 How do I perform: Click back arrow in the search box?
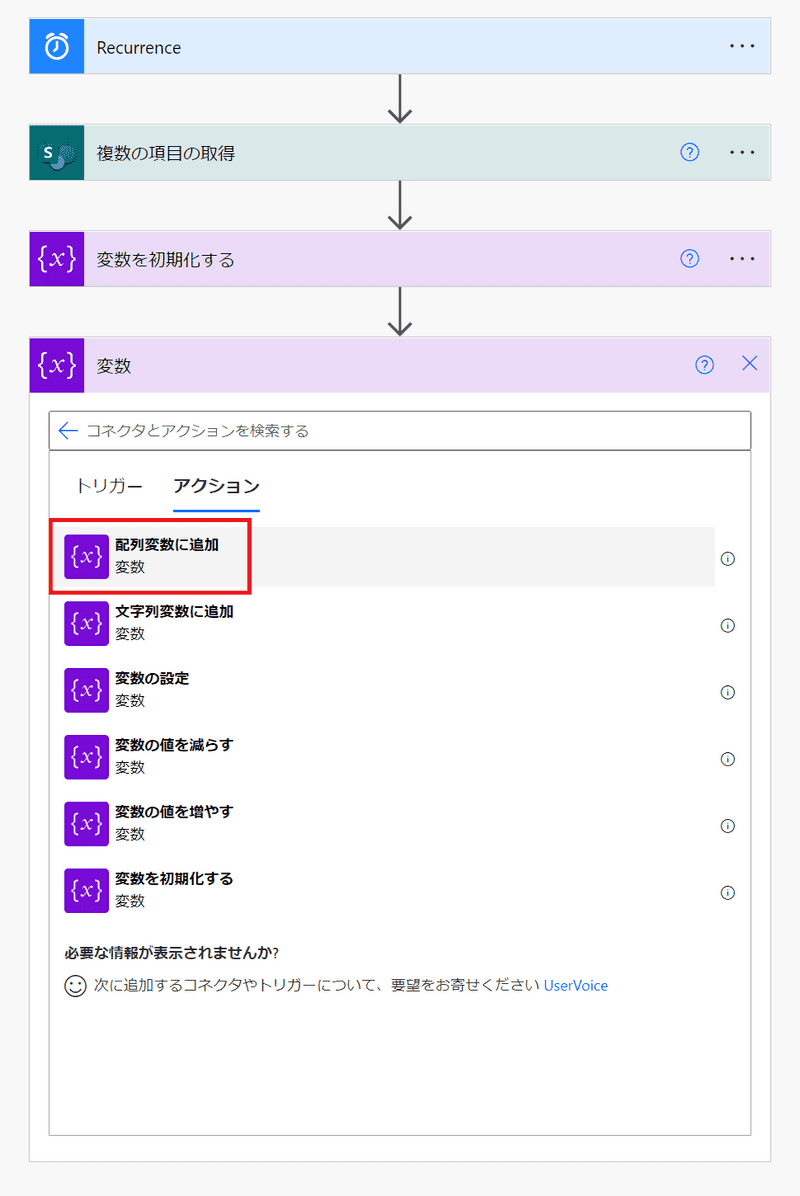click(68, 431)
